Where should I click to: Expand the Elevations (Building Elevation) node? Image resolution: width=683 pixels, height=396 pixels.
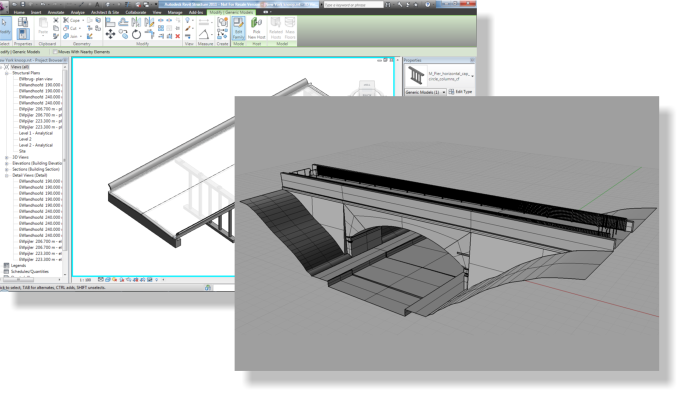(x=7, y=163)
